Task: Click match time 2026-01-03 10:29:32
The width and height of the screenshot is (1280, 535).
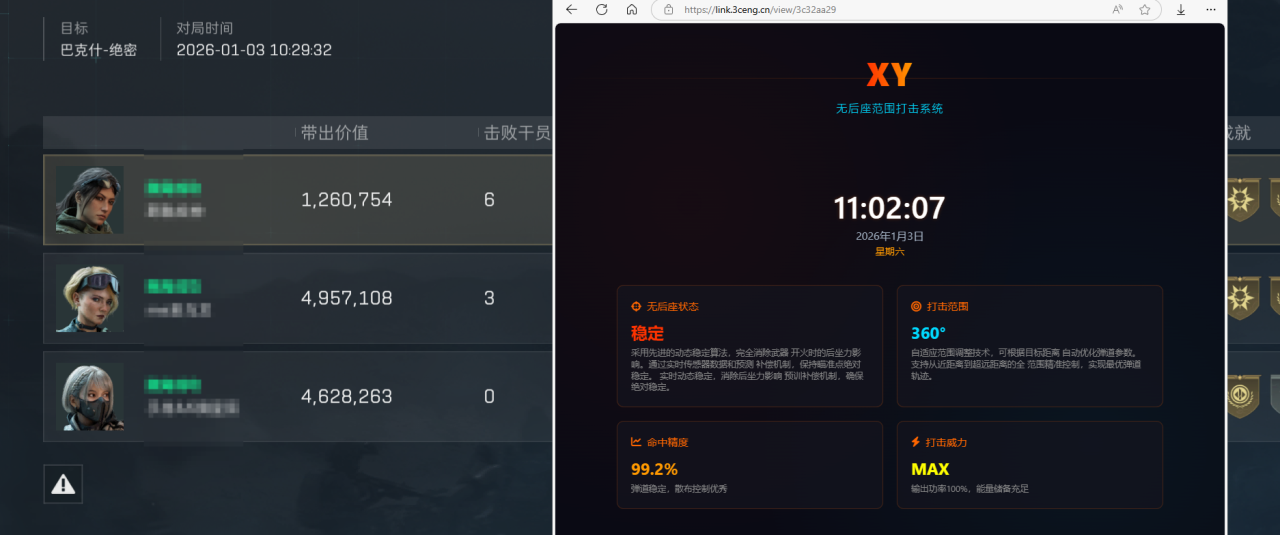Action: click(254, 50)
